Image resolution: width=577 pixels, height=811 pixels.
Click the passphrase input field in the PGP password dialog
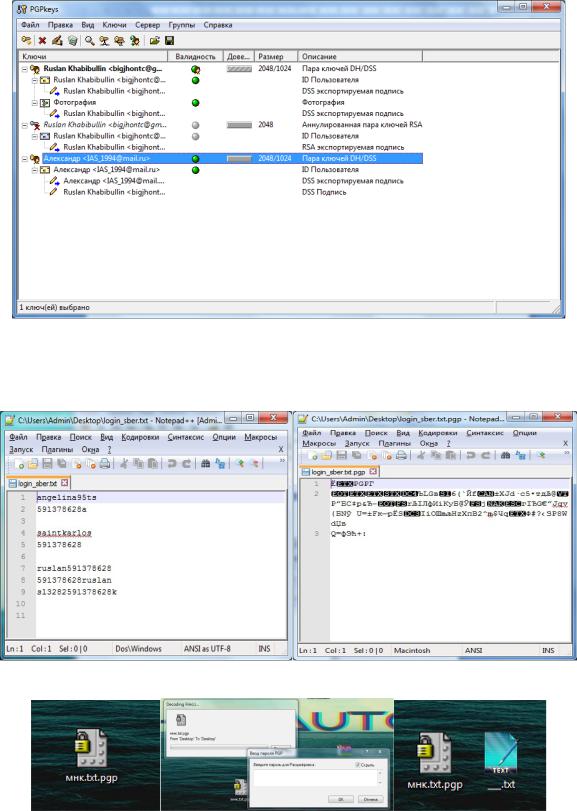317,778
